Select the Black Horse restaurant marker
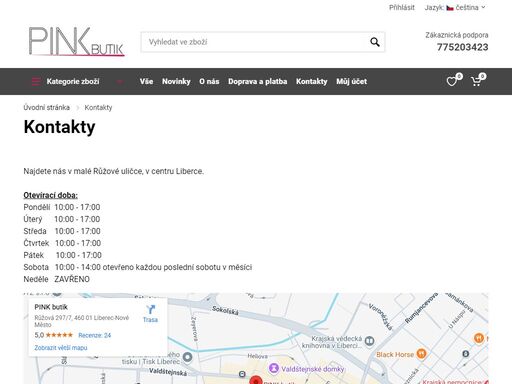The height and width of the screenshot is (384, 512). pos(422,354)
